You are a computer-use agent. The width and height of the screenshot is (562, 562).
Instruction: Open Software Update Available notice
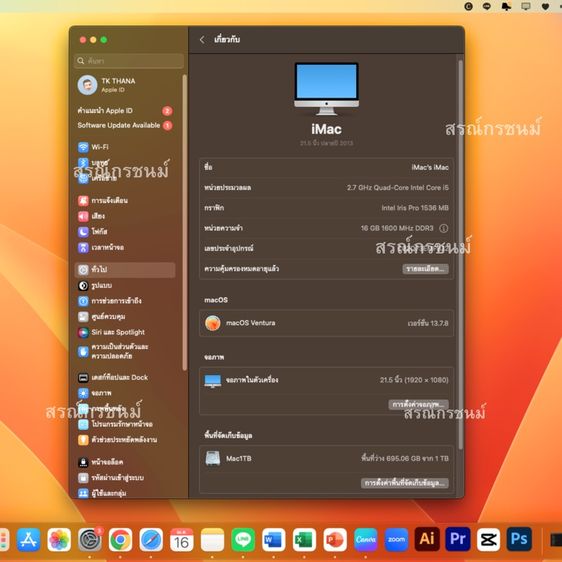[125, 125]
